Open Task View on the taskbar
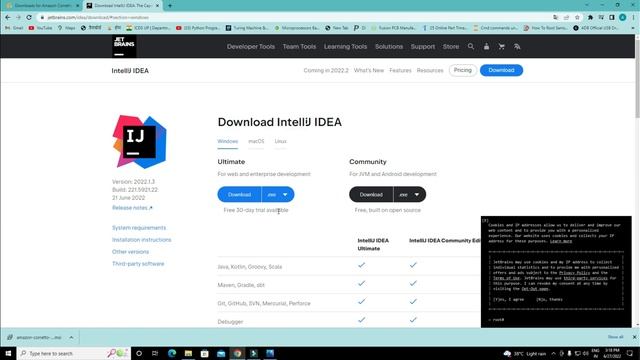The width and height of the screenshot is (640, 360). [x=155, y=353]
